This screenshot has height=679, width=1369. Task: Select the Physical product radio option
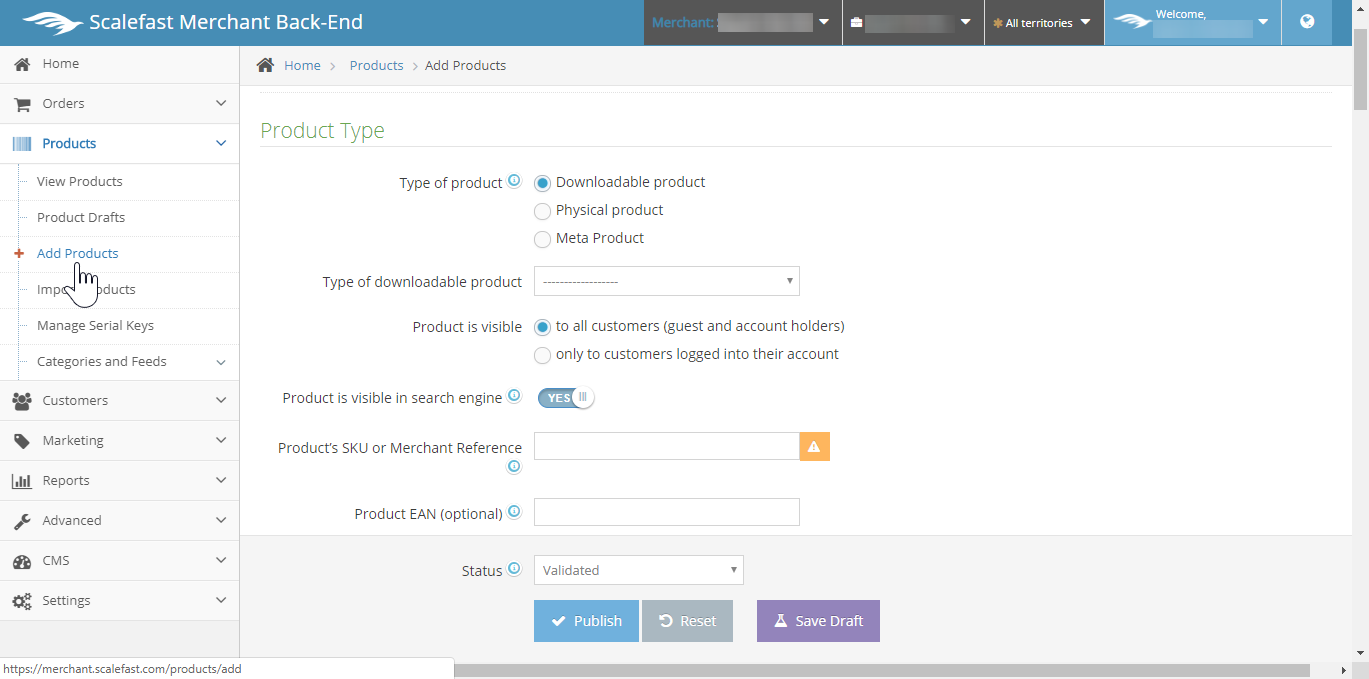(x=542, y=211)
